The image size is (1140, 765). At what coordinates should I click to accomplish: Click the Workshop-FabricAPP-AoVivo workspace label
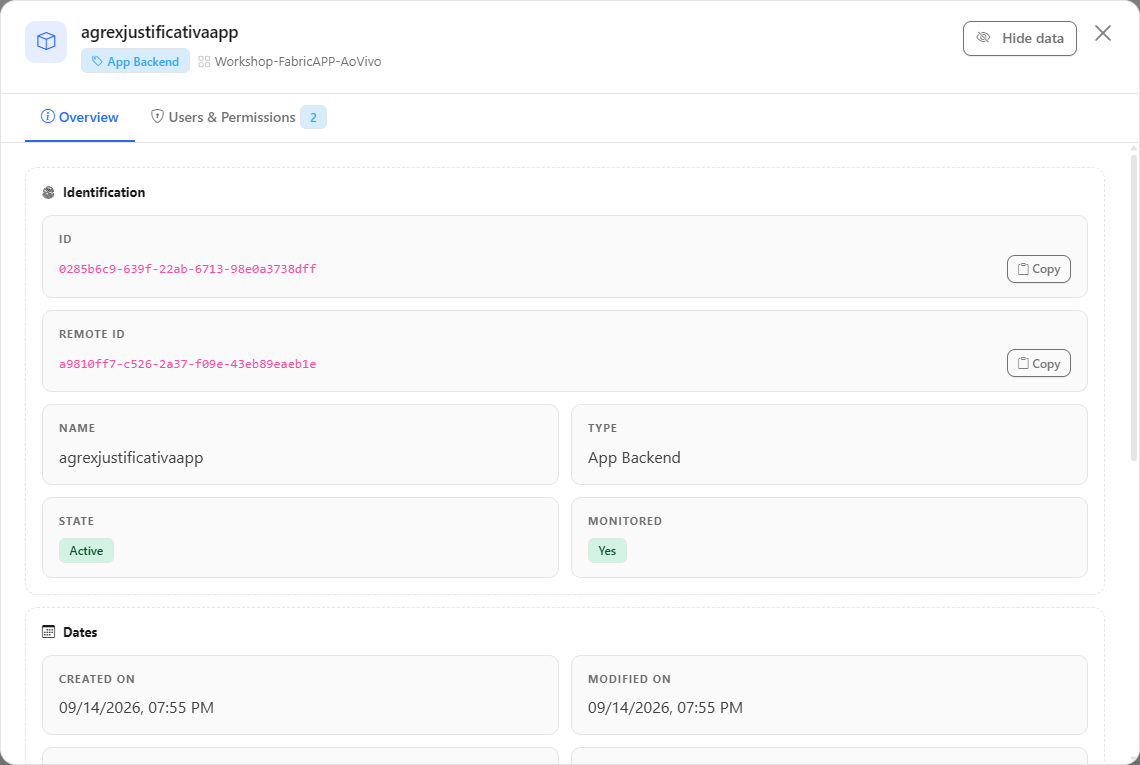(x=298, y=62)
